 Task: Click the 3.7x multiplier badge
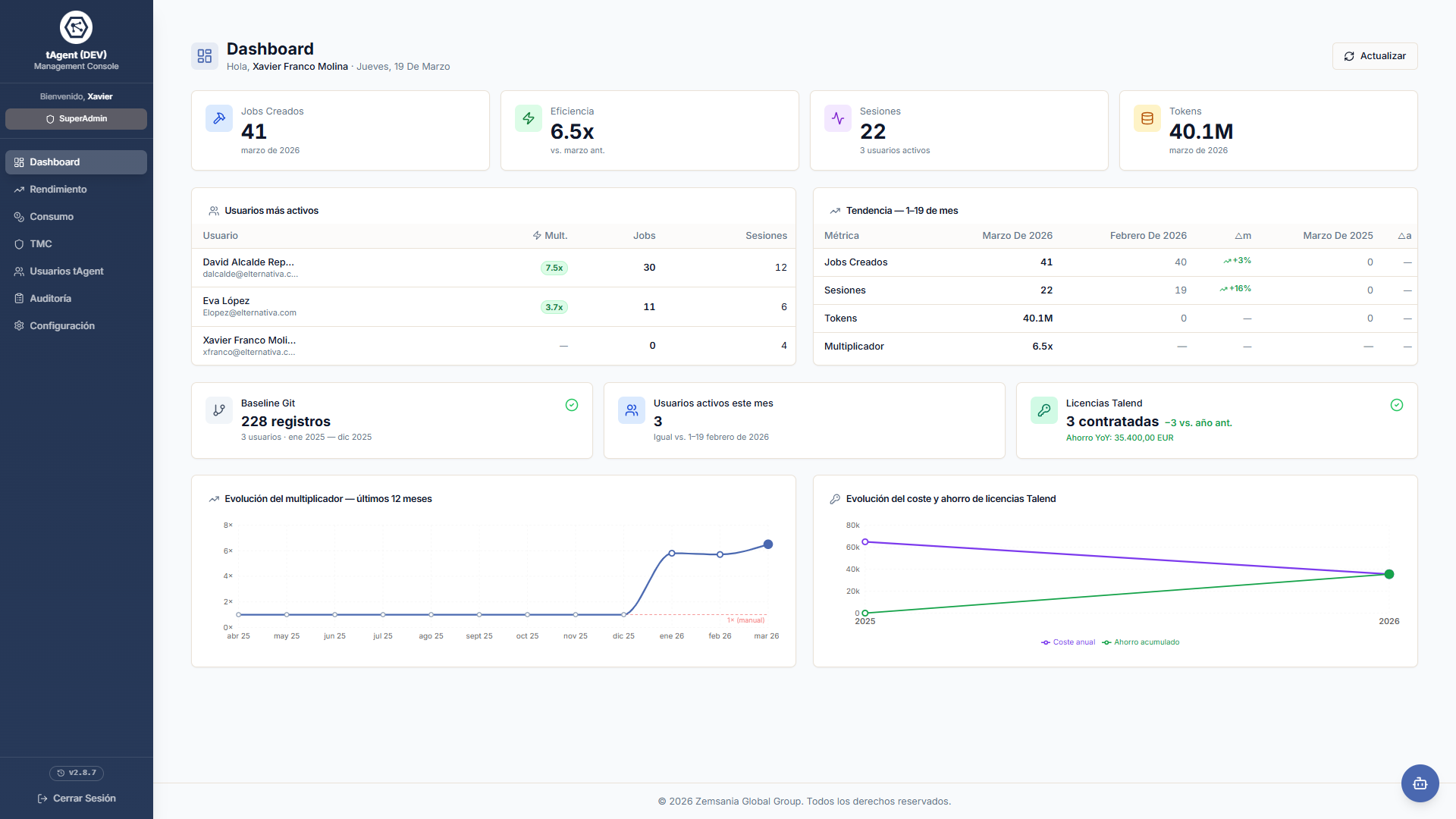(x=554, y=307)
